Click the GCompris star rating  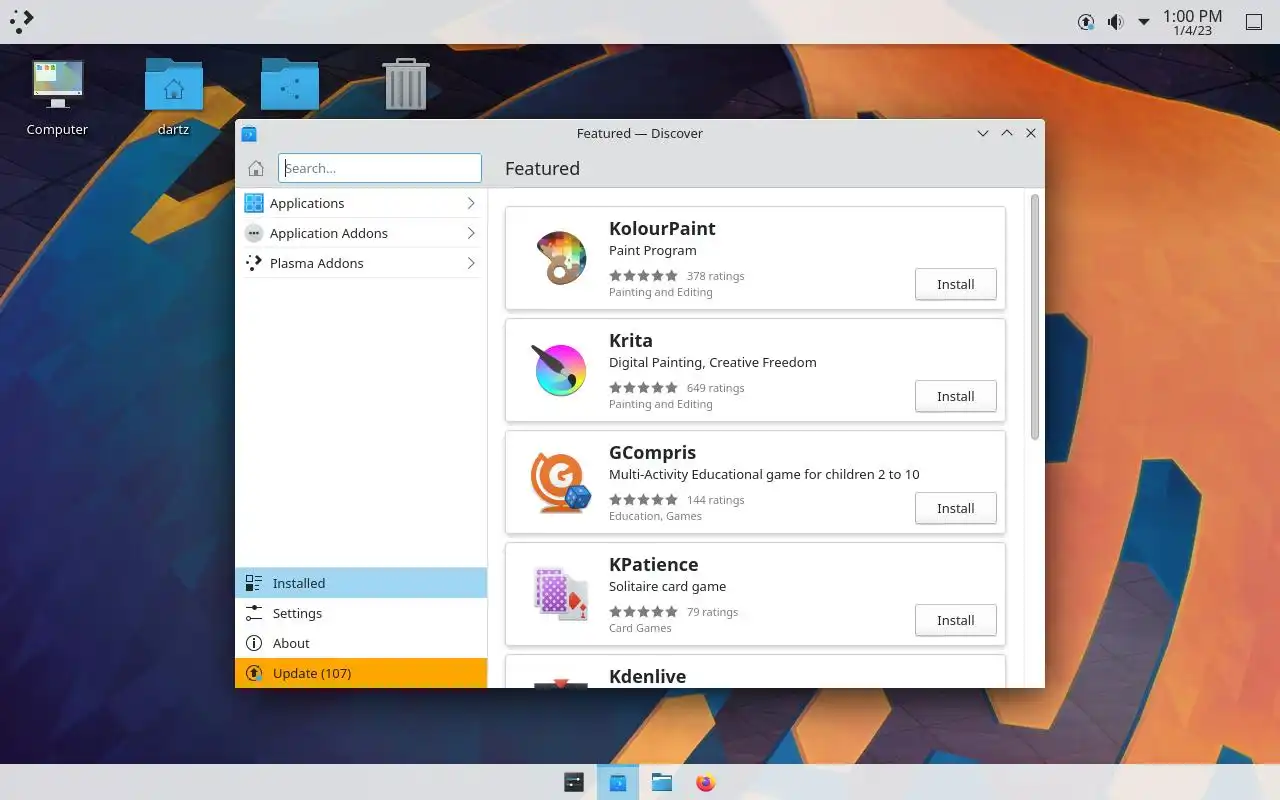(643, 500)
